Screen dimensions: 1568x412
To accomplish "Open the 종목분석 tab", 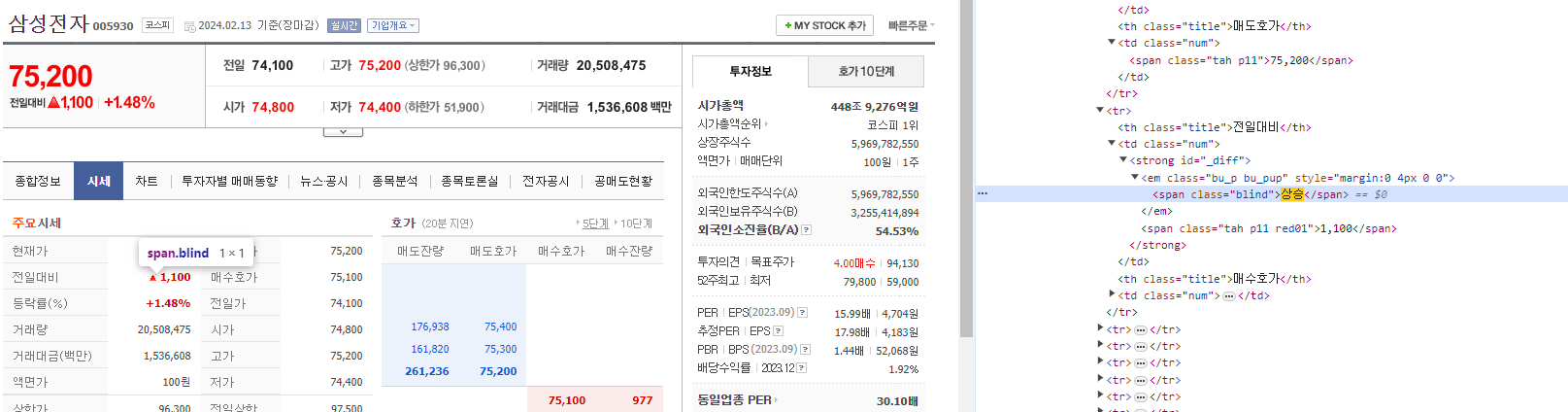I will pos(394,181).
